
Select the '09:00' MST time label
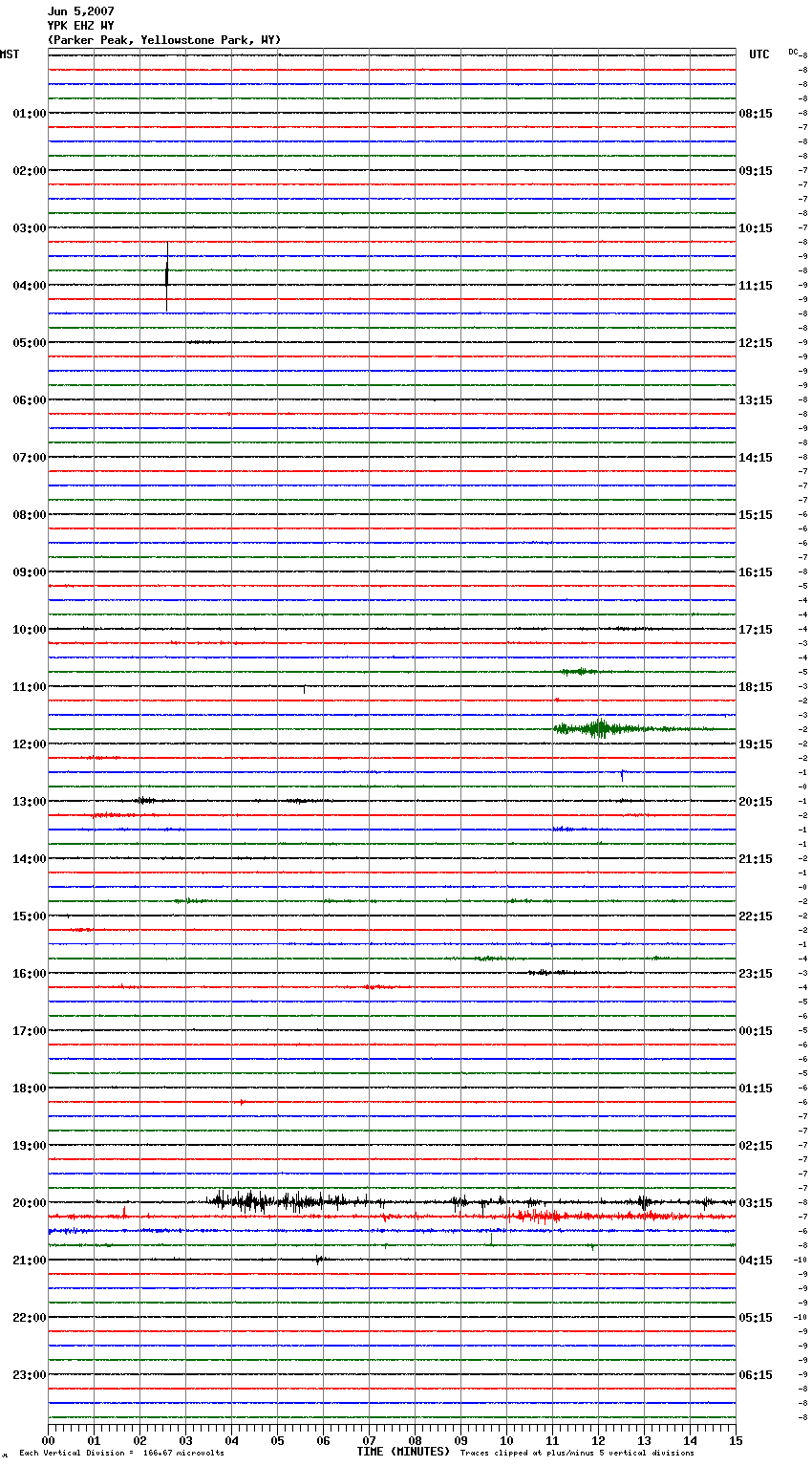pyautogui.click(x=30, y=572)
